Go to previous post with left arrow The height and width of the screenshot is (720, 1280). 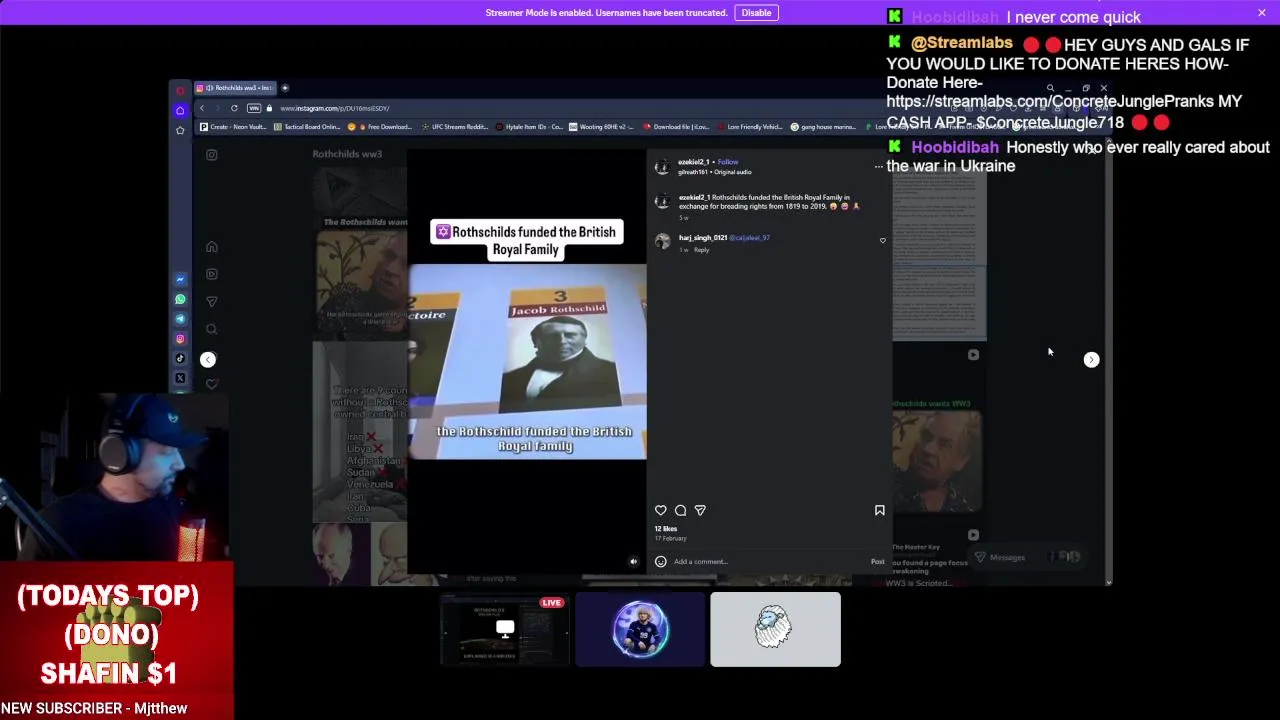(x=208, y=359)
